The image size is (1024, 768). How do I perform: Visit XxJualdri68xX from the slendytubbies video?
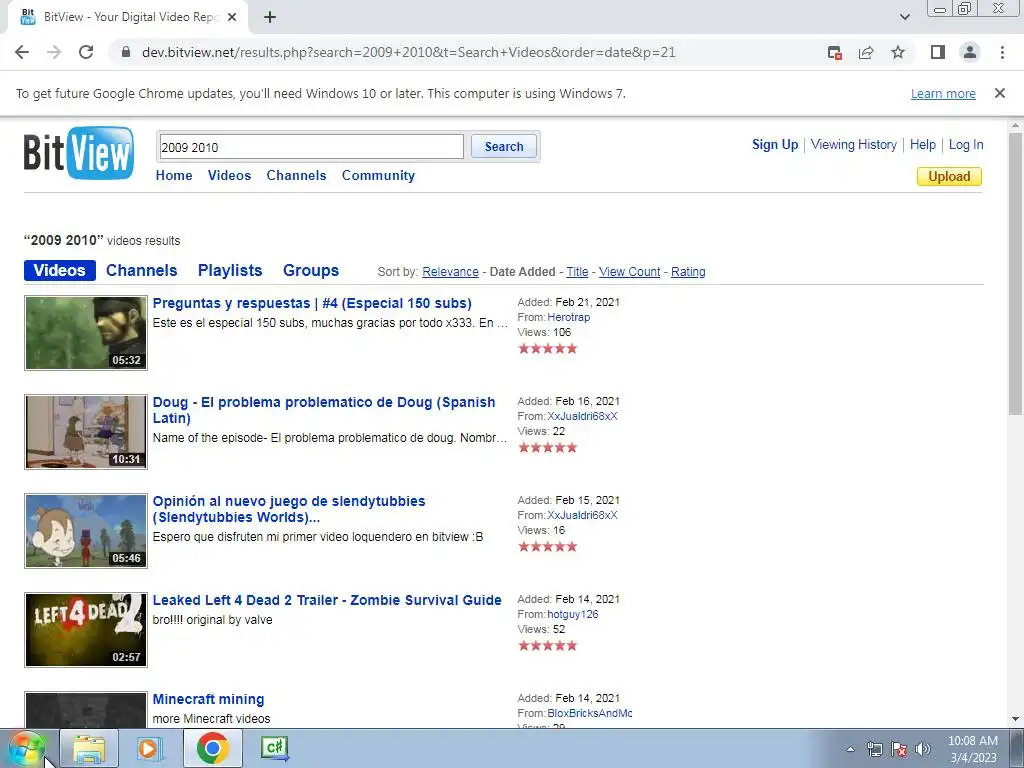click(582, 515)
